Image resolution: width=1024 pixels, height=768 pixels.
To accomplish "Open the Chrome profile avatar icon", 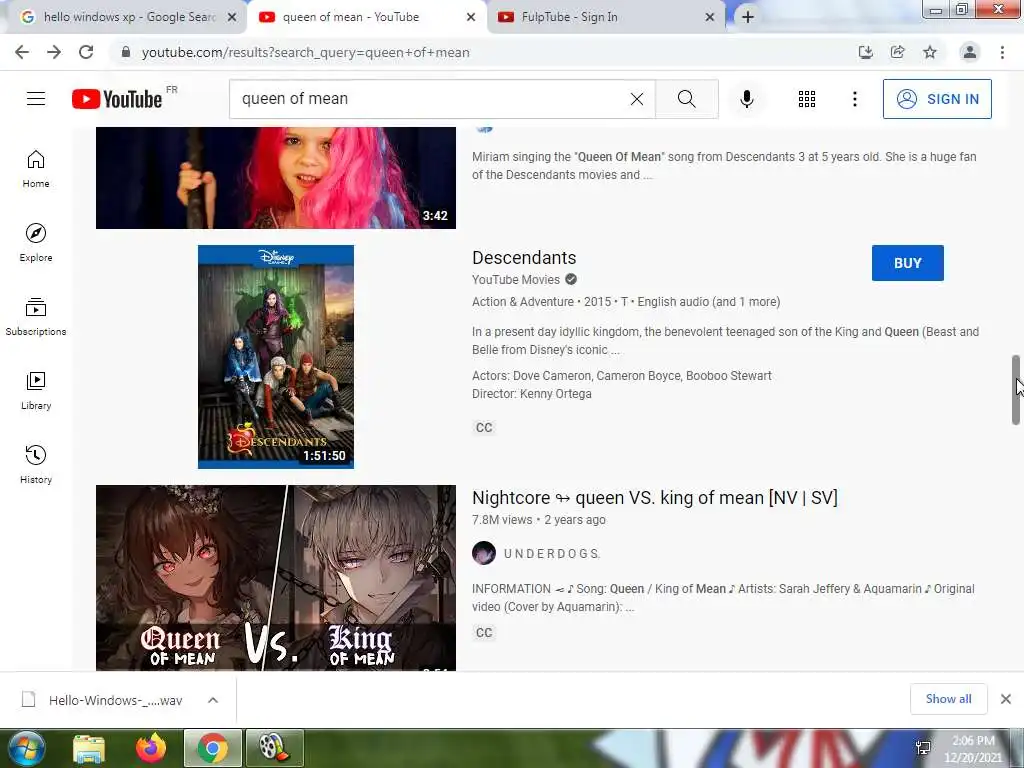I will (x=970, y=52).
